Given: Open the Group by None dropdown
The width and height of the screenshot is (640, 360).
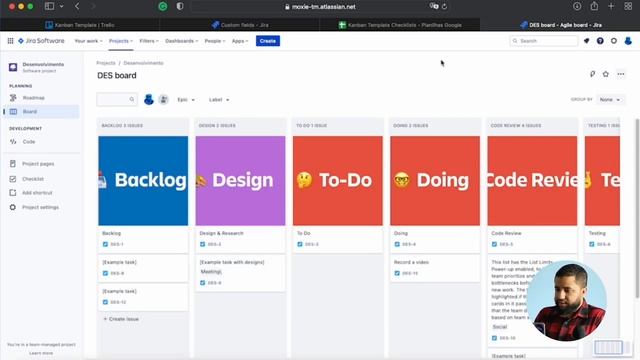Looking at the screenshot, I should pyautogui.click(x=610, y=100).
